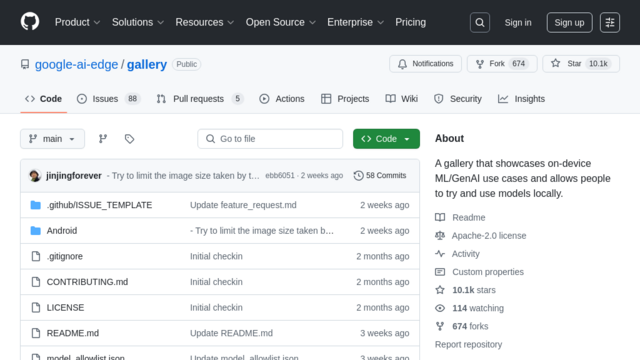Click the tags icon beside the branches icon
Screen dimensions: 640x360
(x=129, y=139)
